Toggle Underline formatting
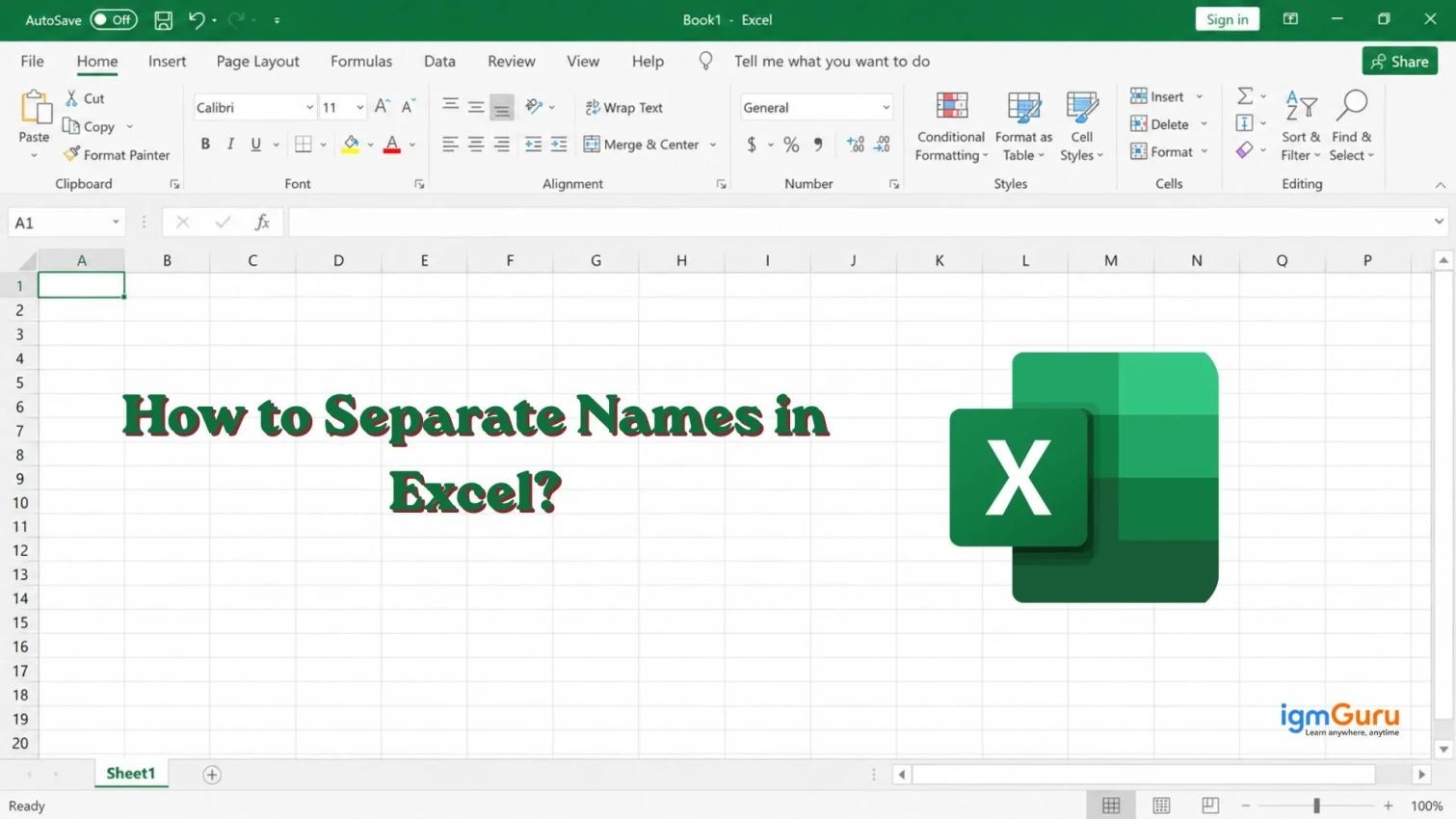This screenshot has height=819, width=1456. point(255,145)
